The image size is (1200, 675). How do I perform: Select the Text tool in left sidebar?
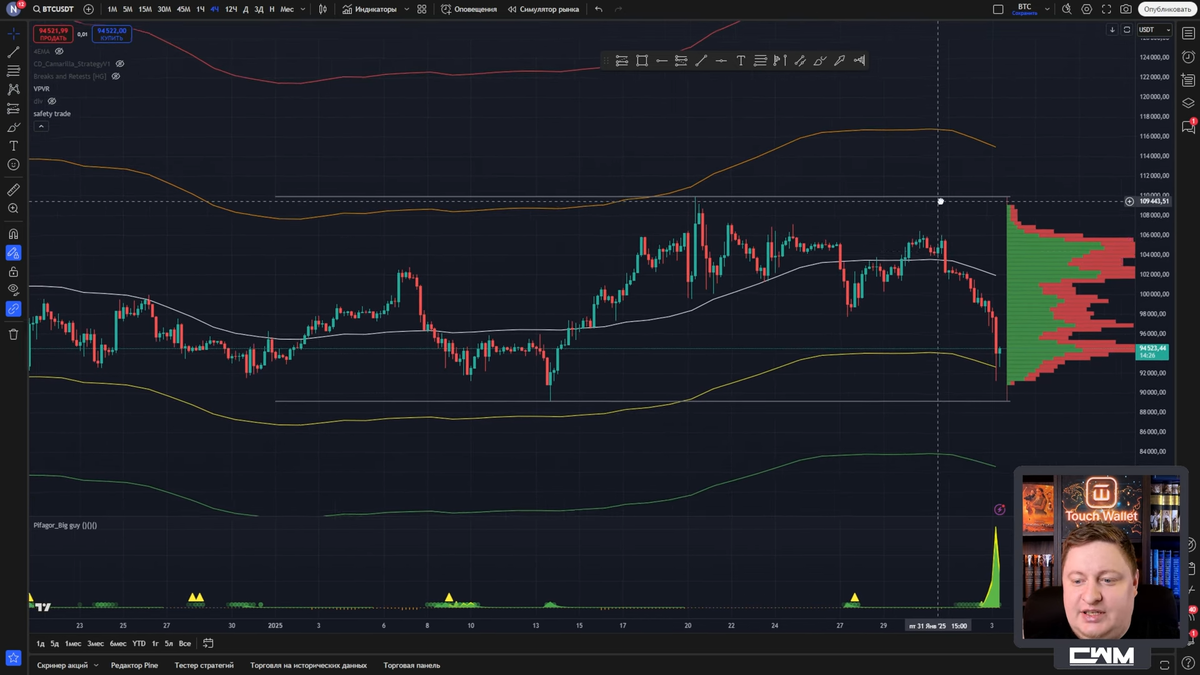pos(14,146)
